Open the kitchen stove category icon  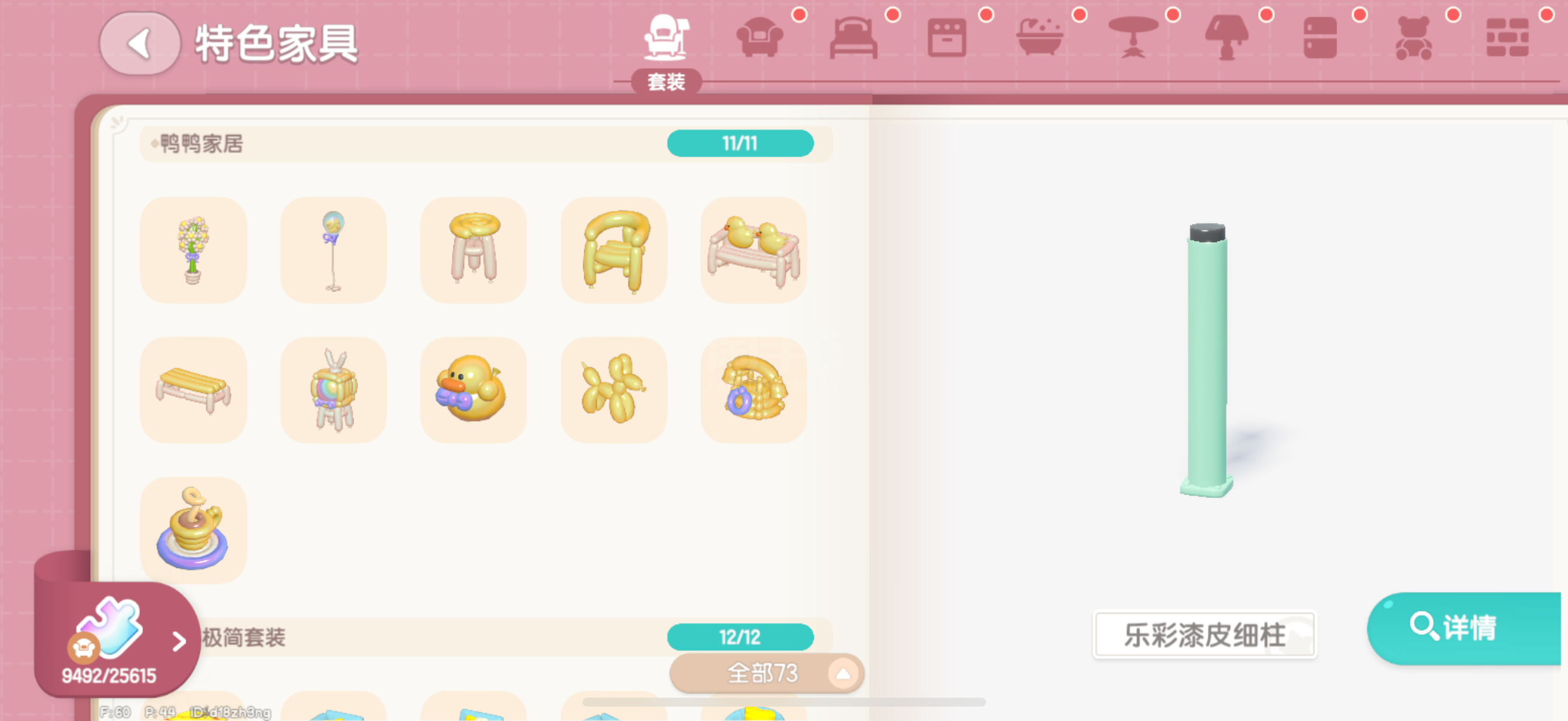(x=947, y=38)
